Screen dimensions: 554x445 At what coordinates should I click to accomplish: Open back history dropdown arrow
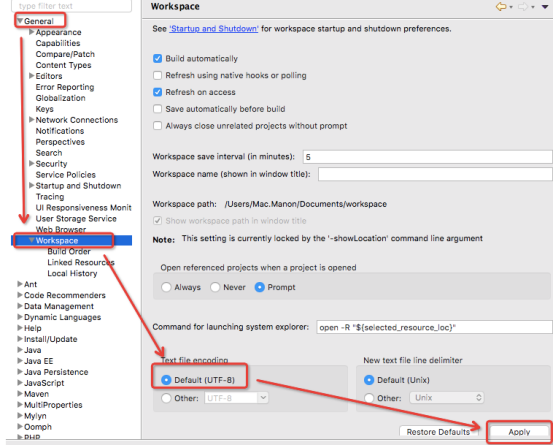[x=511, y=7]
